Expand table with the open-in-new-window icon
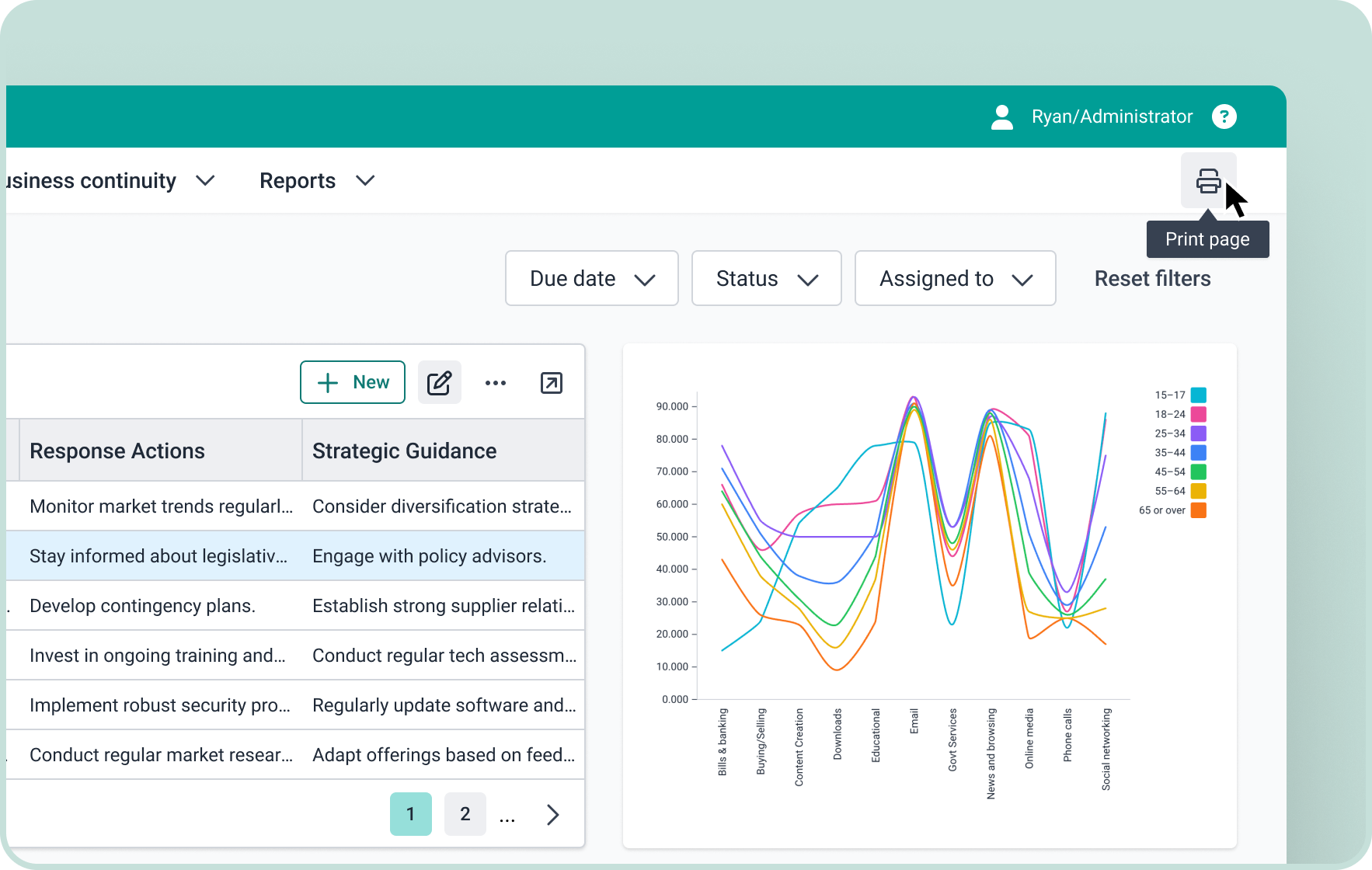The height and width of the screenshot is (870, 1372). click(x=551, y=382)
